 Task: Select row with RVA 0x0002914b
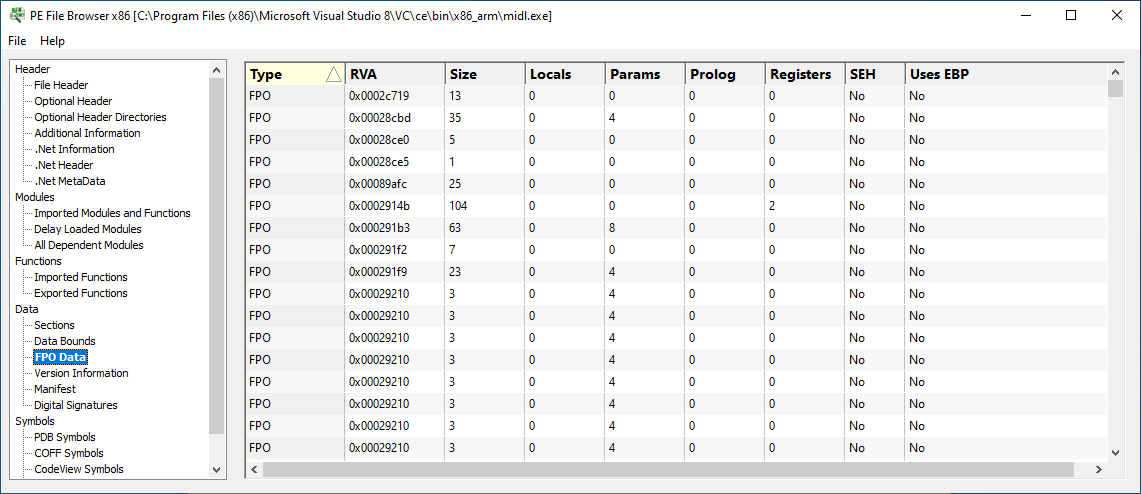coord(676,206)
